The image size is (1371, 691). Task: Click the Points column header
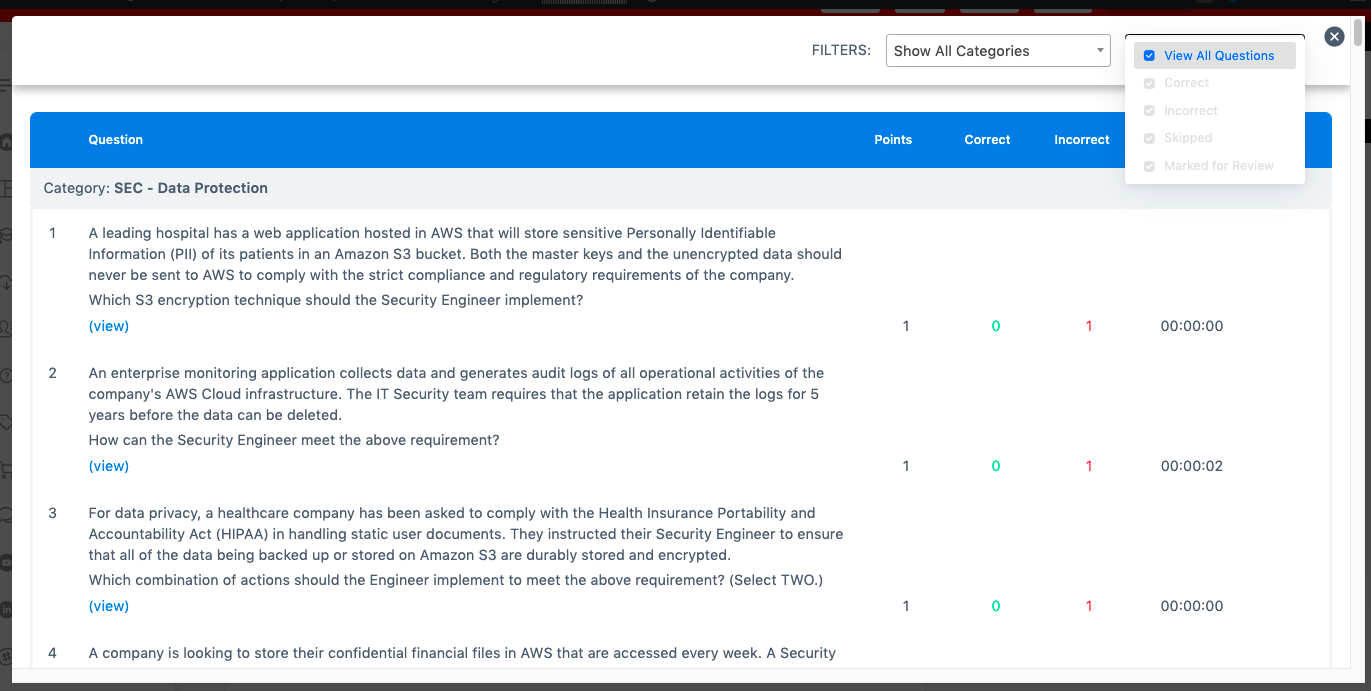(x=892, y=140)
